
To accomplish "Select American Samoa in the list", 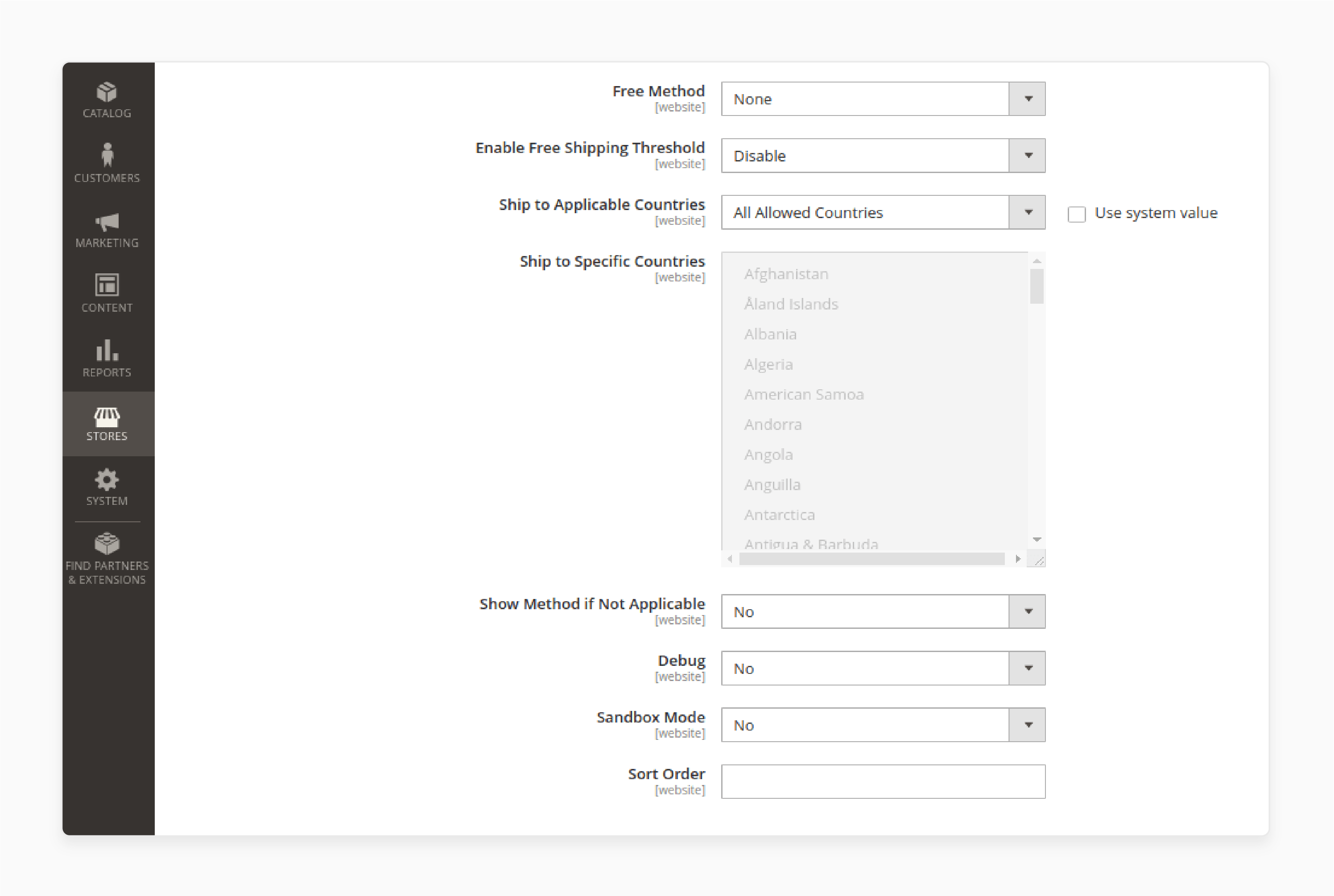I will click(804, 394).
